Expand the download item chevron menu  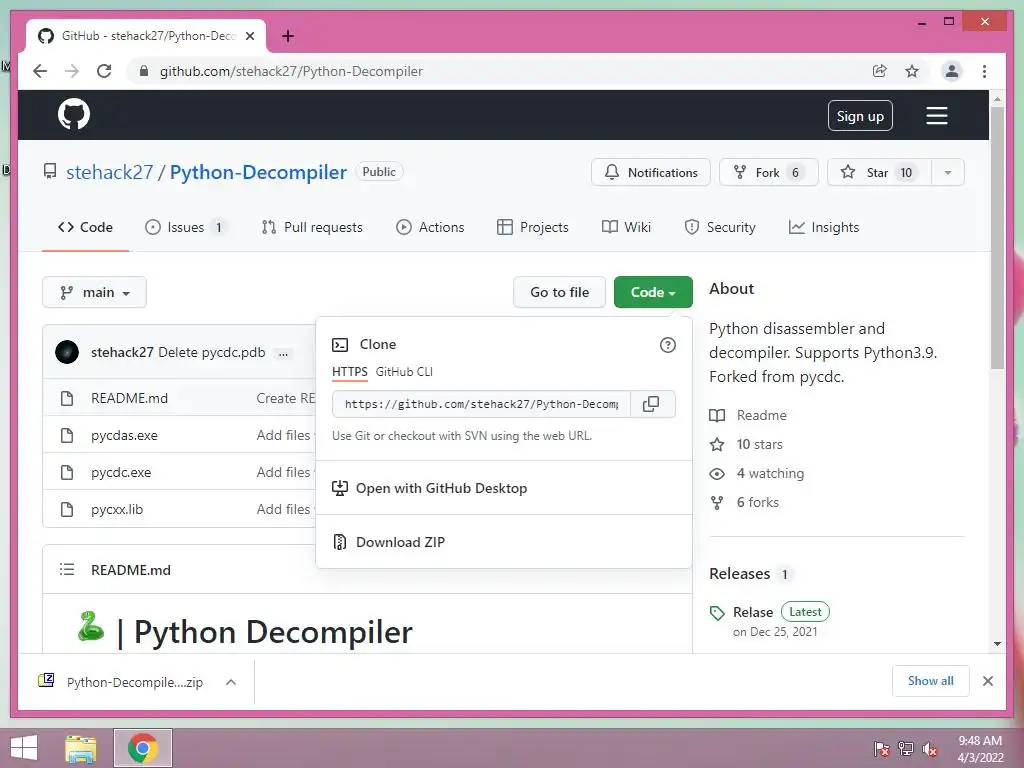pos(231,682)
